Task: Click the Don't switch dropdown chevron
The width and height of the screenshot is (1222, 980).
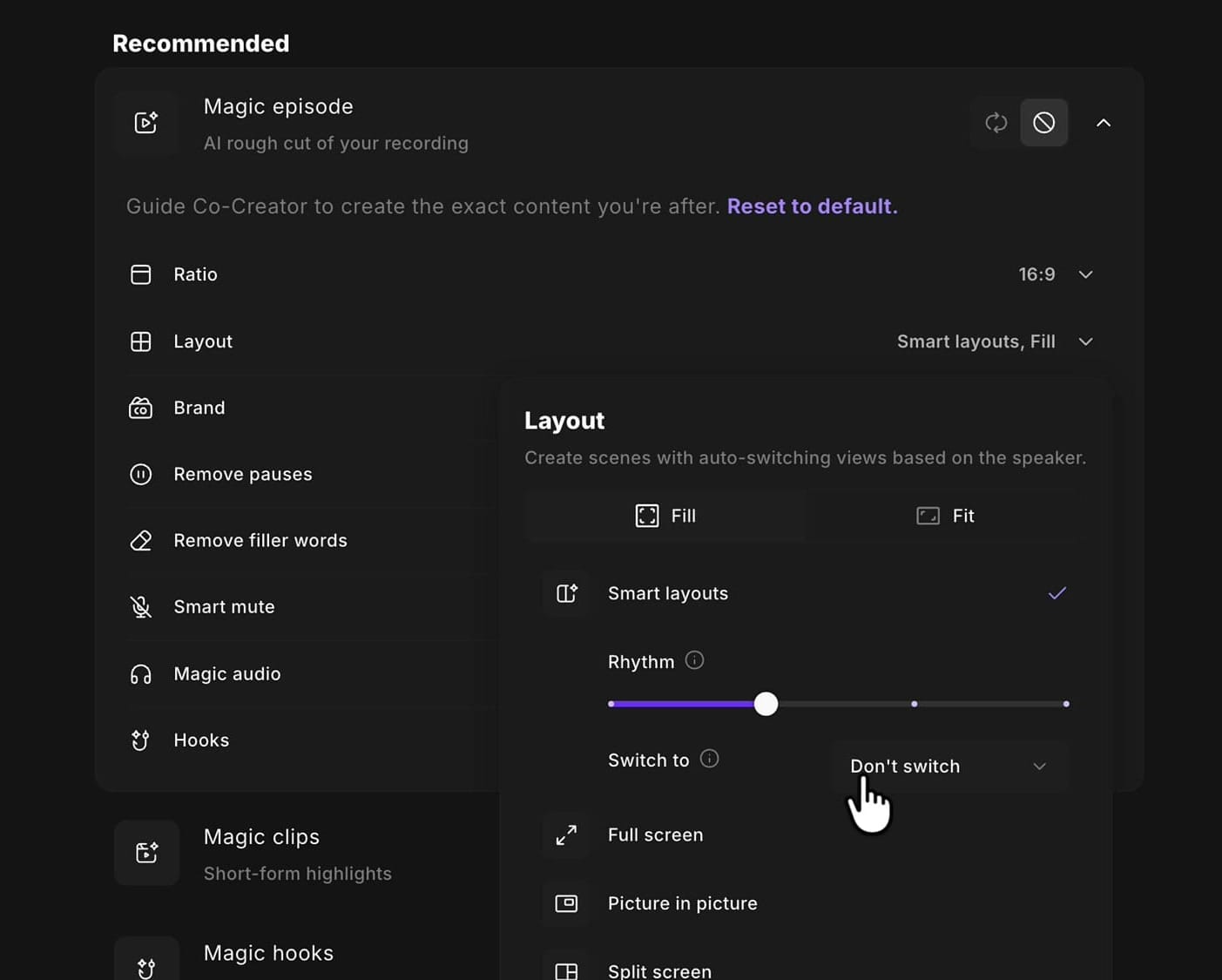Action: pos(1039,767)
